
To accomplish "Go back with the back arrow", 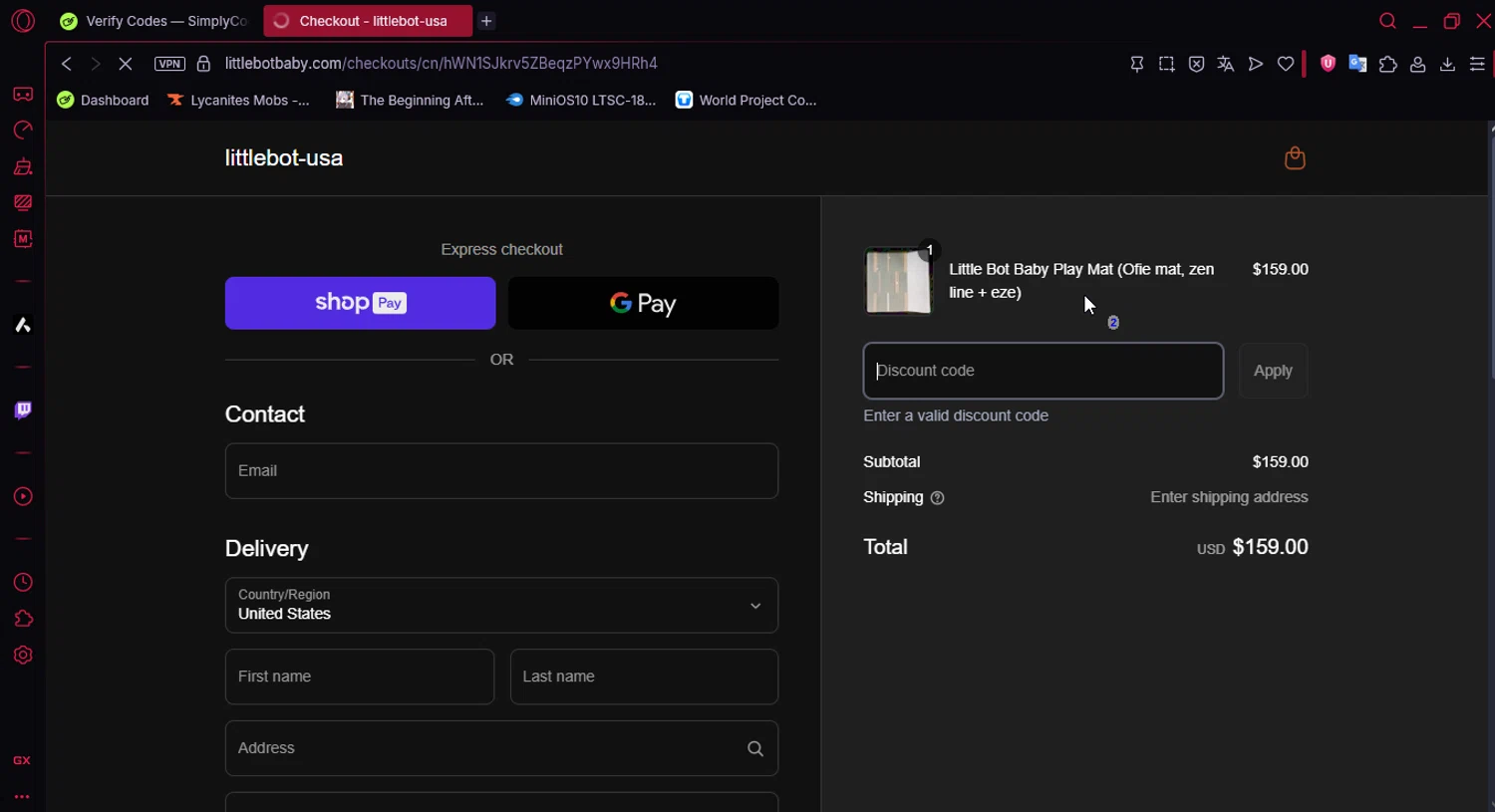I will coord(67,64).
